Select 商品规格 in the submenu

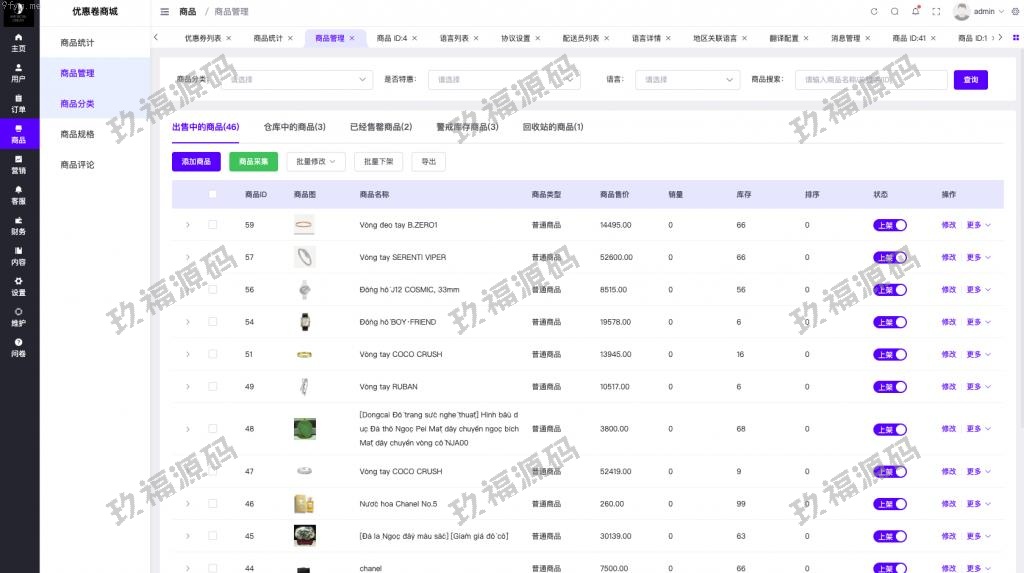(78, 134)
